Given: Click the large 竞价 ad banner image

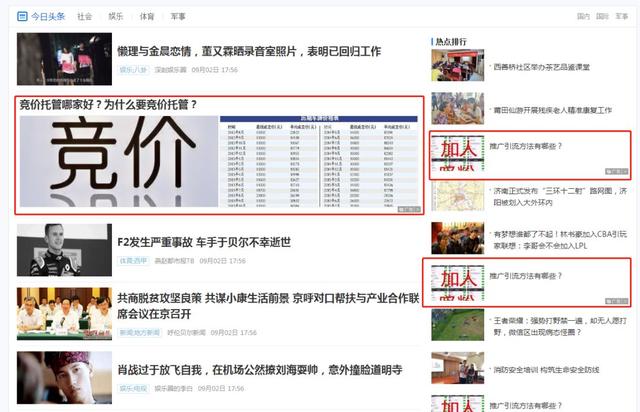Looking at the screenshot, I should click(x=220, y=163).
